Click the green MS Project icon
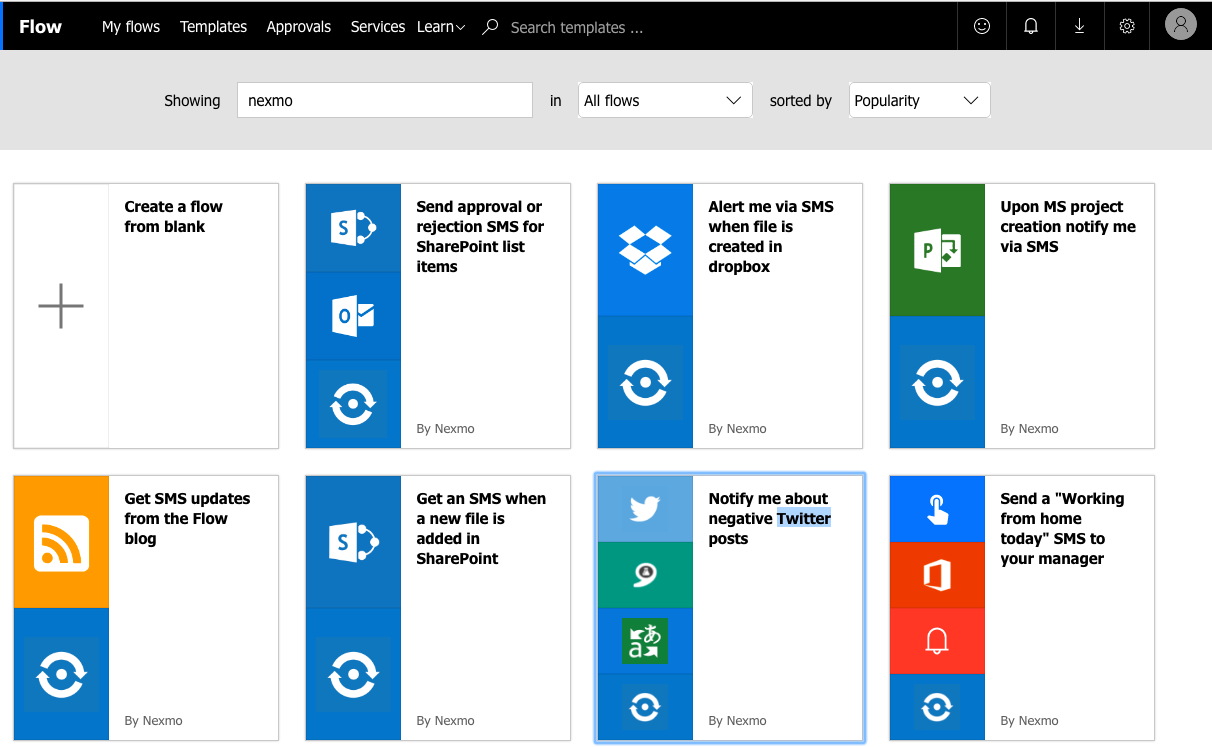 937,249
